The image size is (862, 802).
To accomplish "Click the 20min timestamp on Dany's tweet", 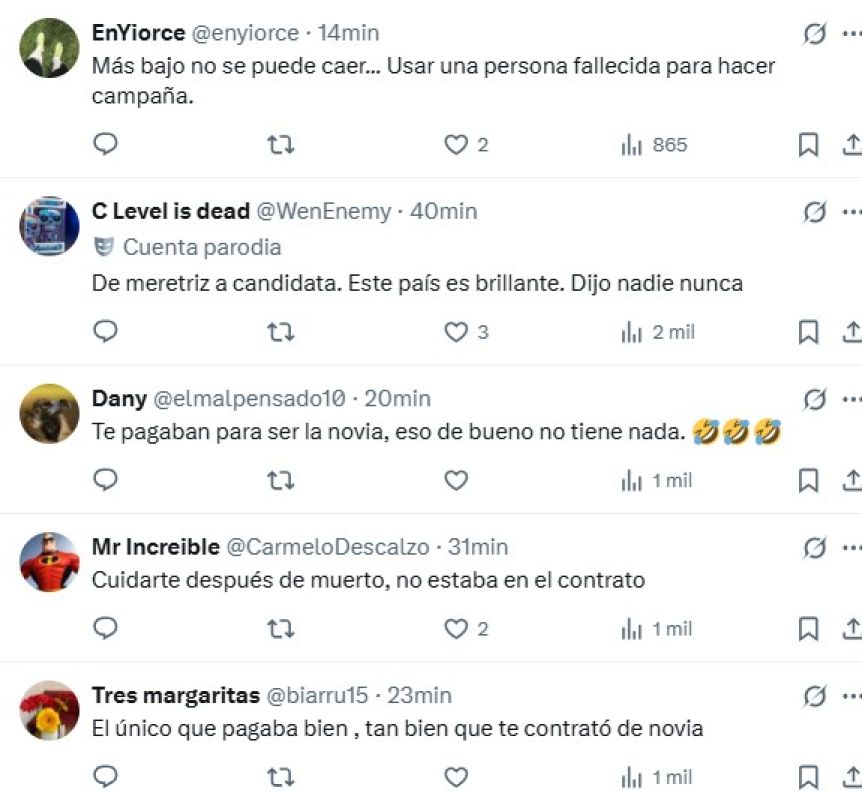I will pos(398,399).
